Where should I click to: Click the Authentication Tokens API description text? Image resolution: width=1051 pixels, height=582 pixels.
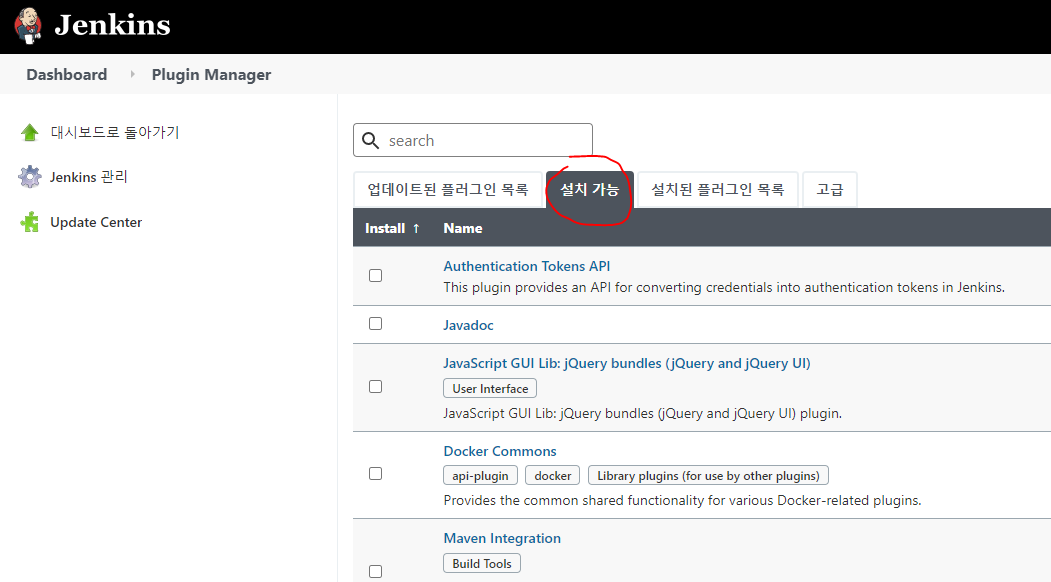click(x=724, y=288)
